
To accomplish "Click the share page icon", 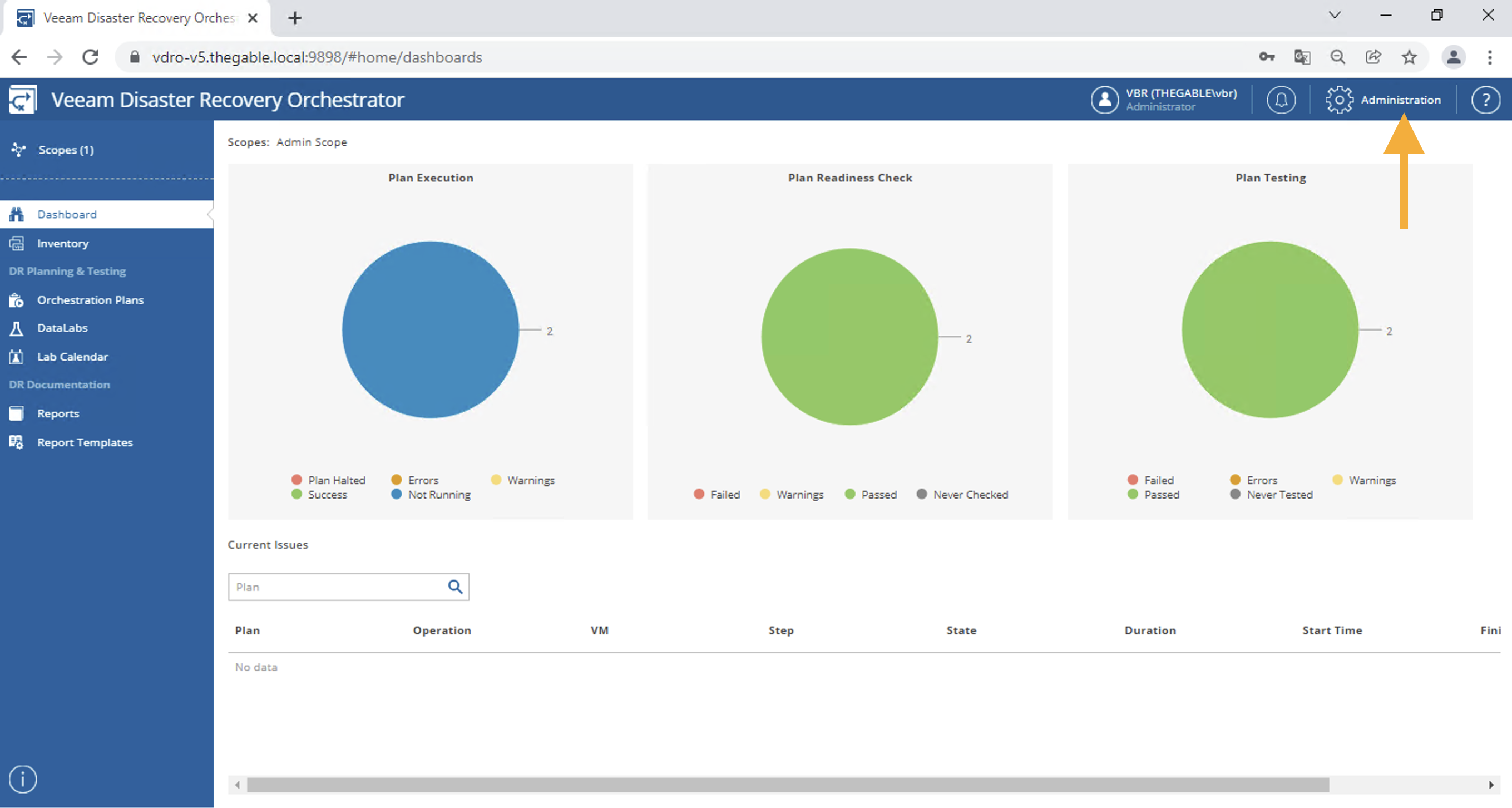I will click(1373, 57).
